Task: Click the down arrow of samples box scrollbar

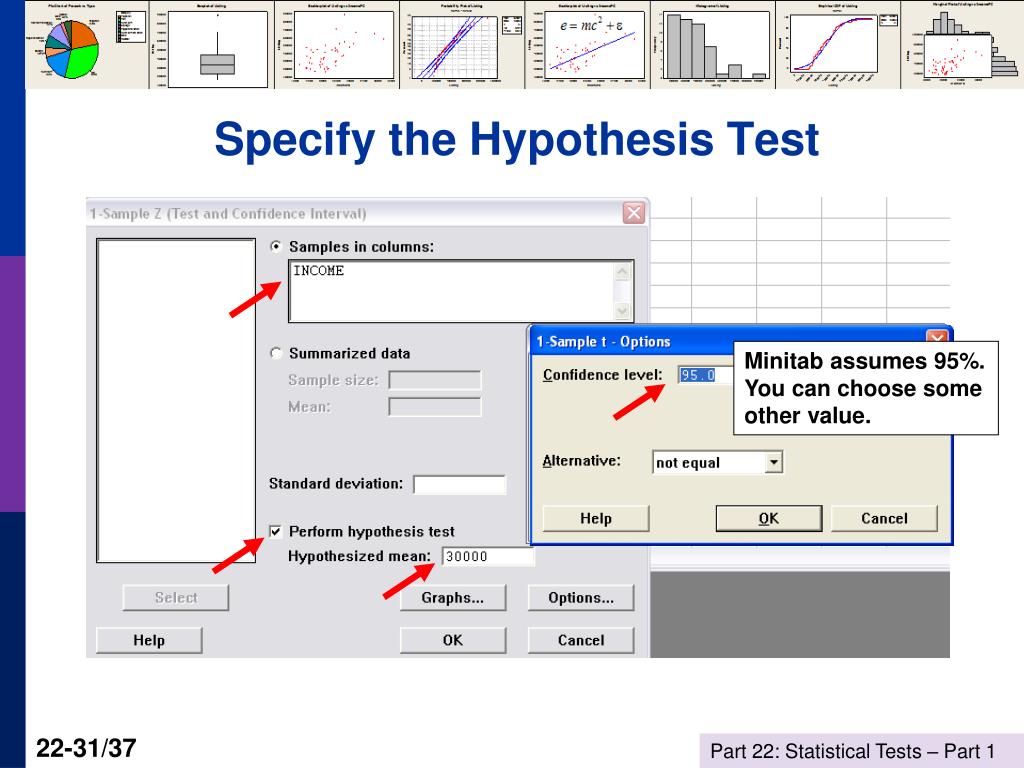Action: tap(623, 312)
